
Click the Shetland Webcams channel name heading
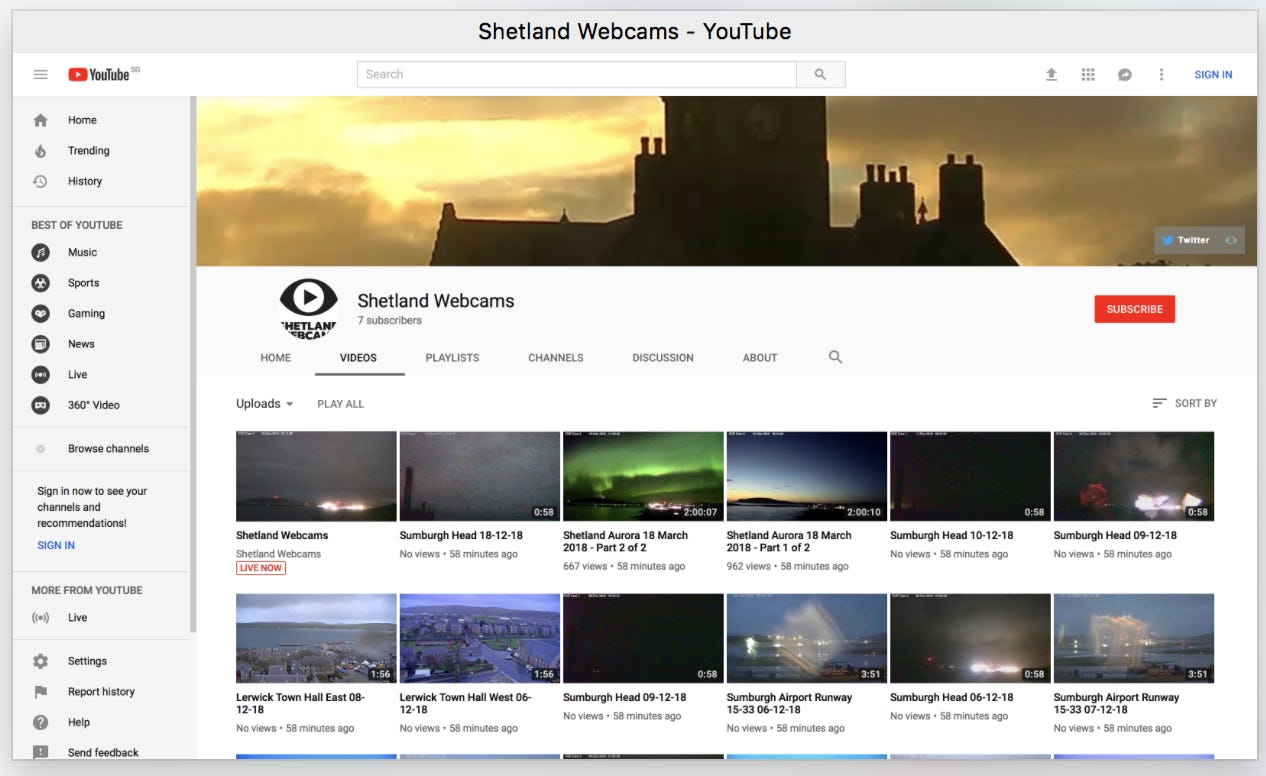(436, 300)
